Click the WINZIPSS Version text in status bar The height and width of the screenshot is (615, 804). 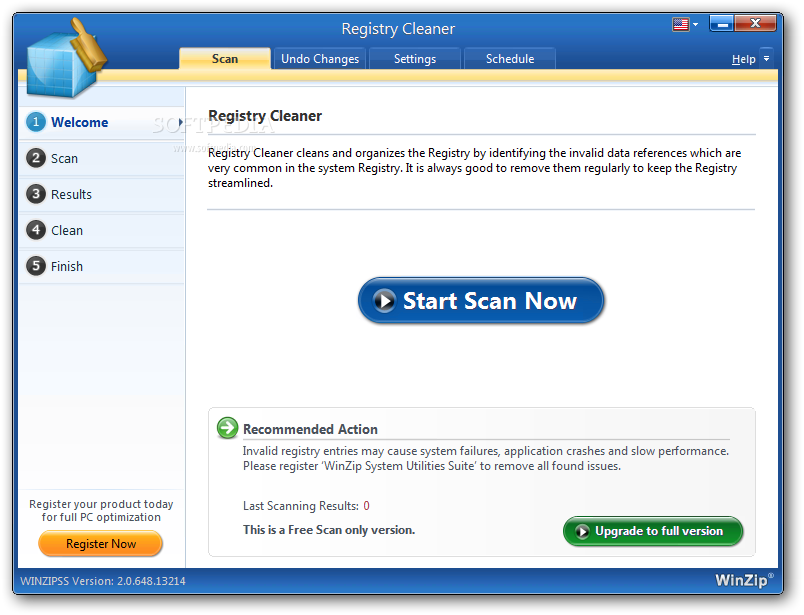[x=103, y=581]
